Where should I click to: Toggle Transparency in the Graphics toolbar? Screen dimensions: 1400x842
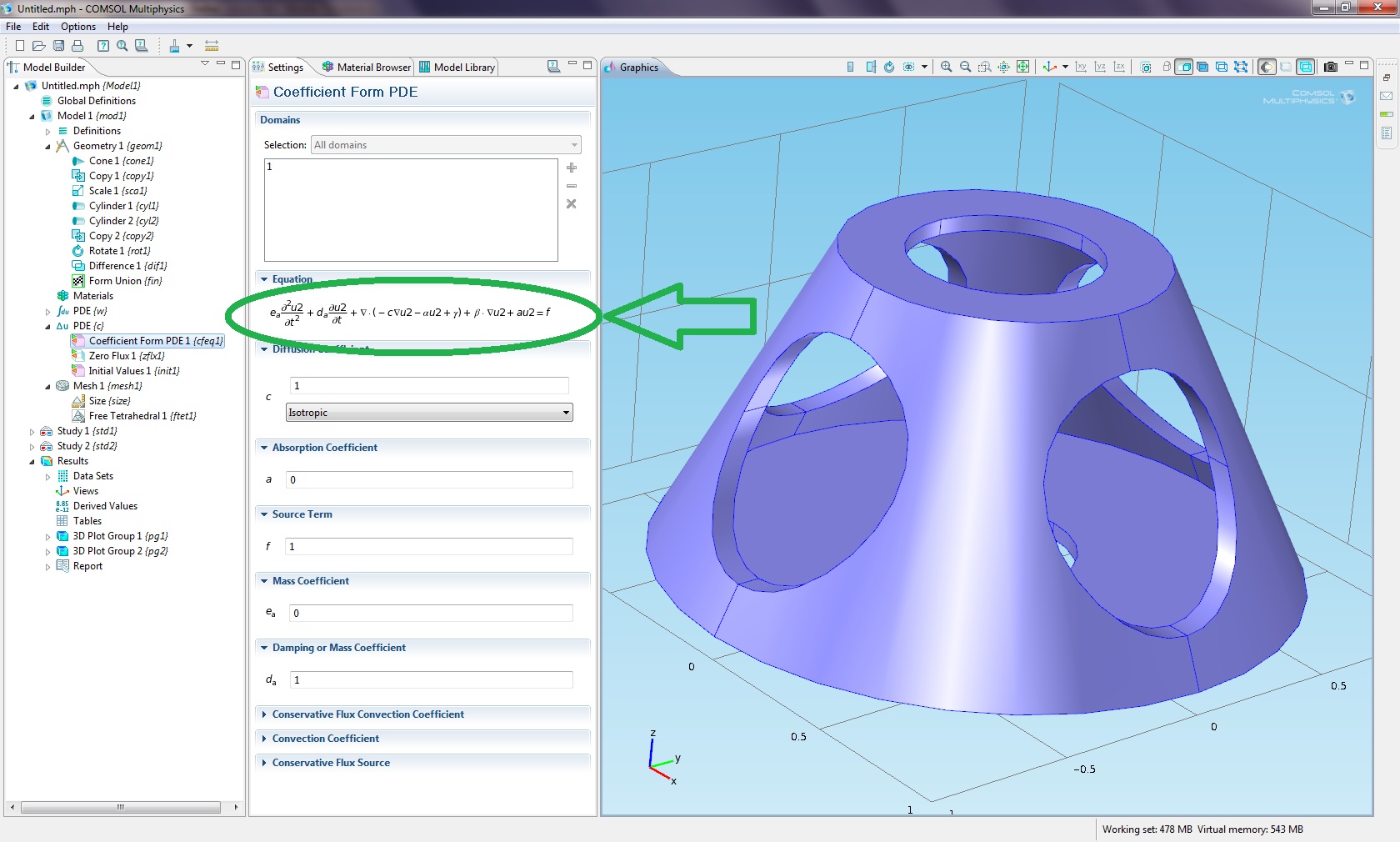pyautogui.click(x=1286, y=67)
